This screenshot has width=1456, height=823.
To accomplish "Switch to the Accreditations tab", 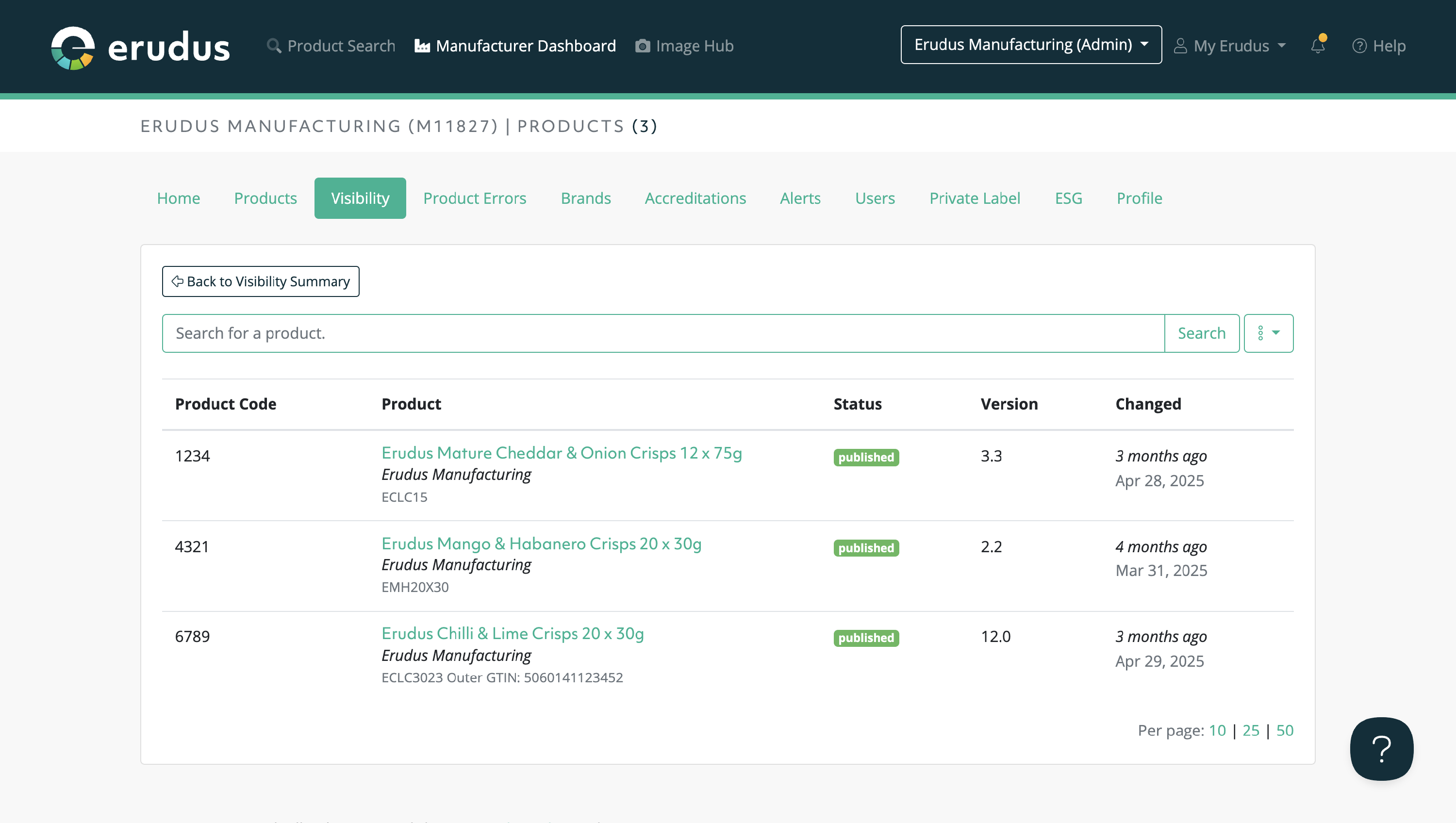I will point(695,198).
